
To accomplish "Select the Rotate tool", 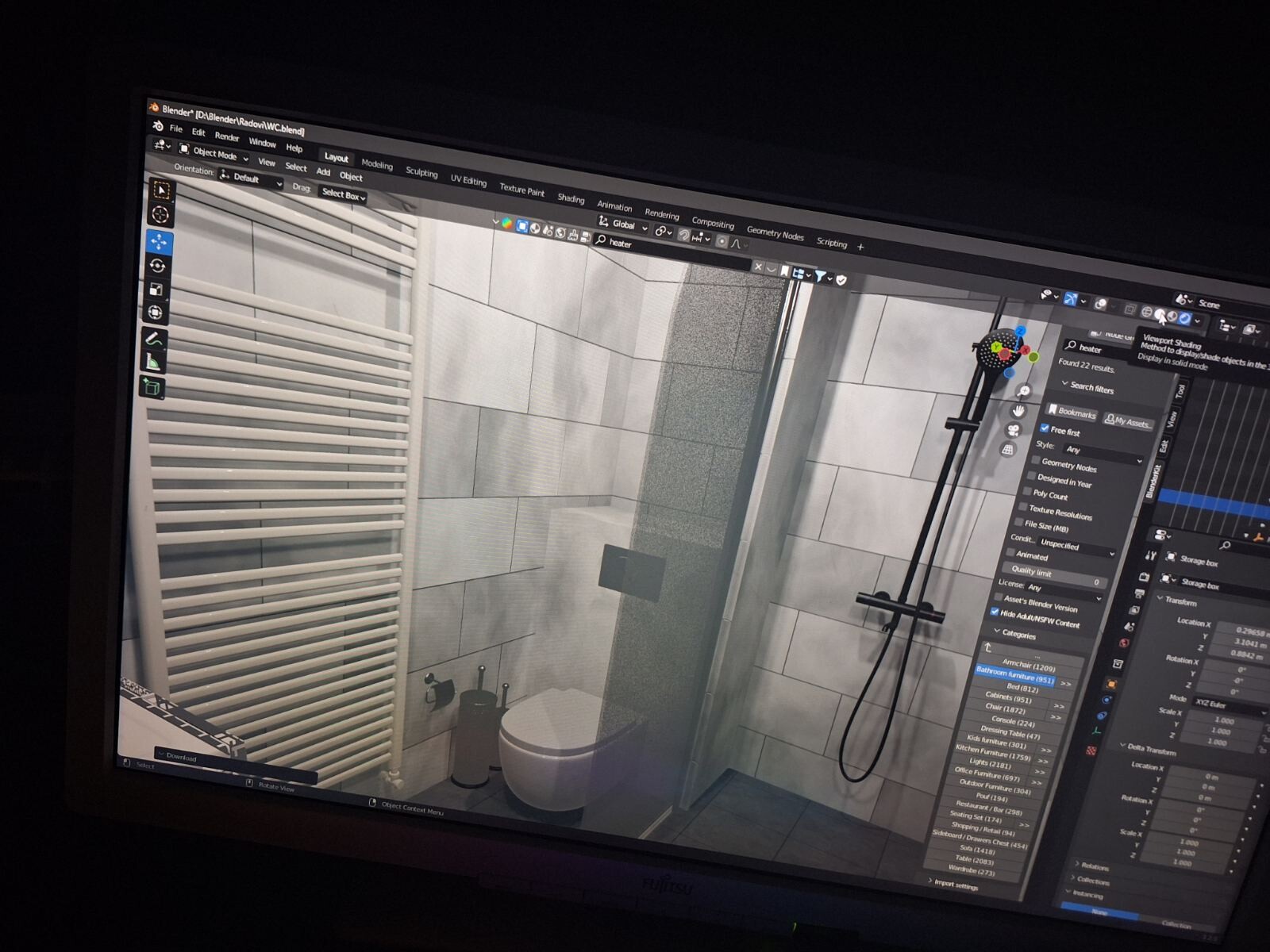I will [157, 266].
